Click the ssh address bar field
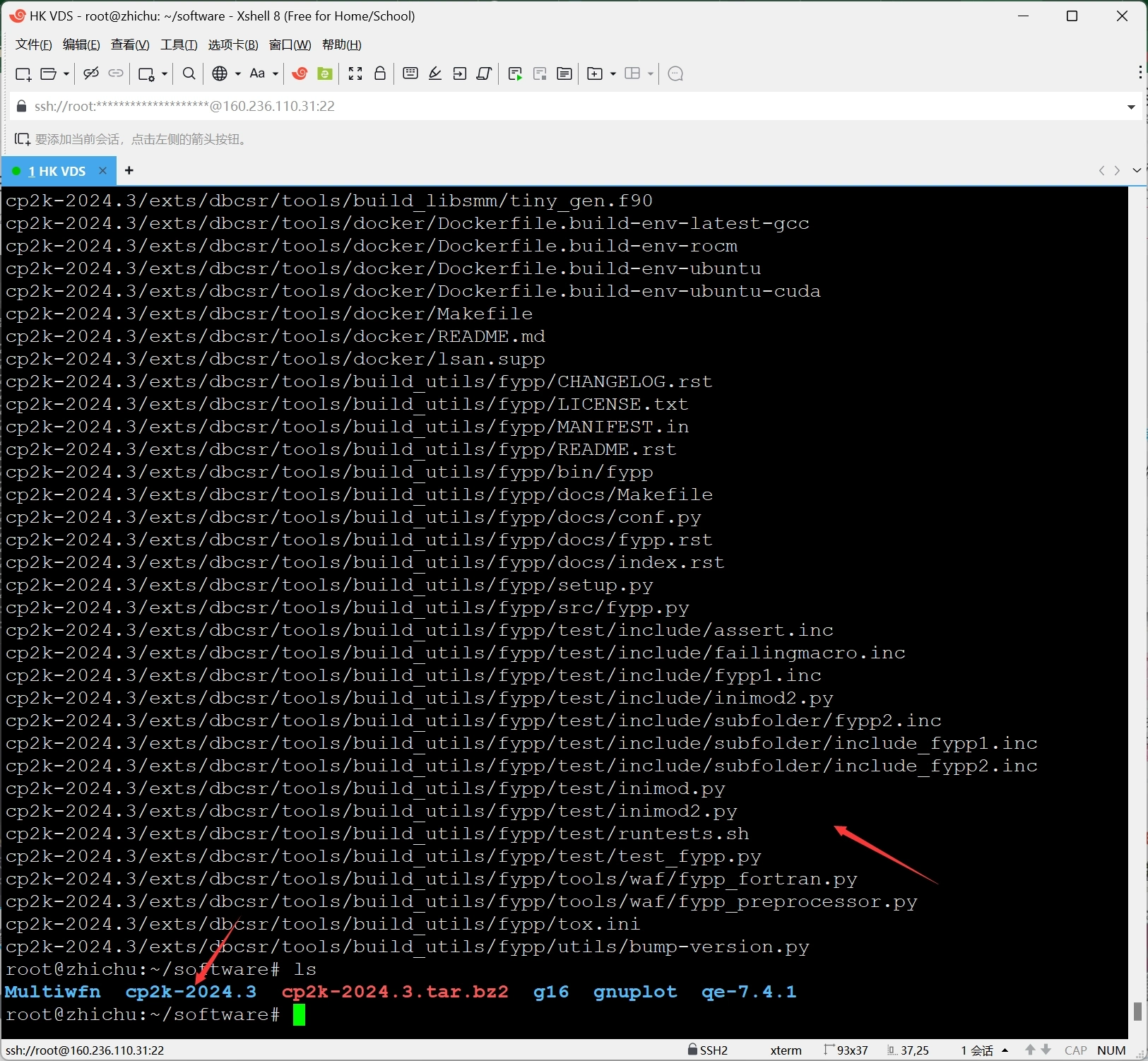The width and height of the screenshot is (1148, 1061). pos(572,107)
